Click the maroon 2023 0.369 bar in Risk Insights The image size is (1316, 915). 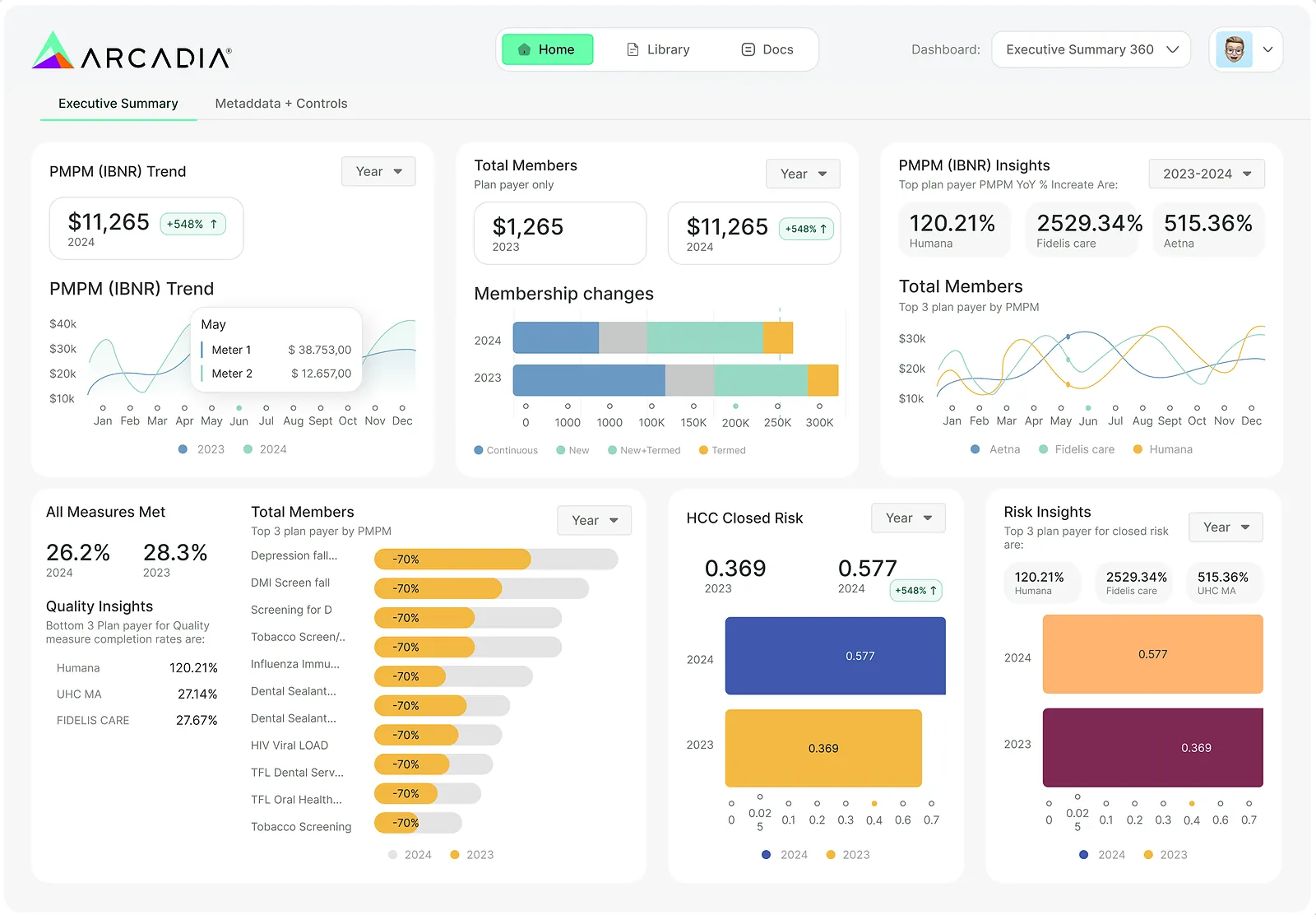tap(1152, 747)
